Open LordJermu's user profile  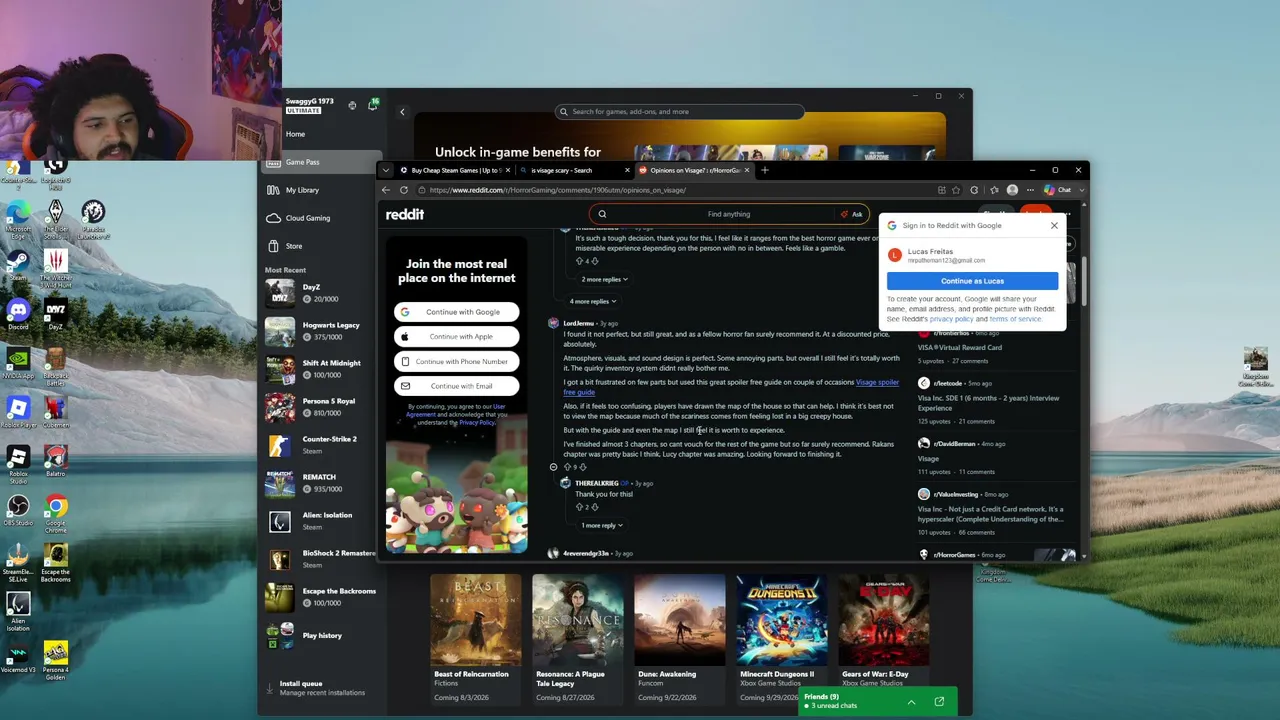pos(578,323)
